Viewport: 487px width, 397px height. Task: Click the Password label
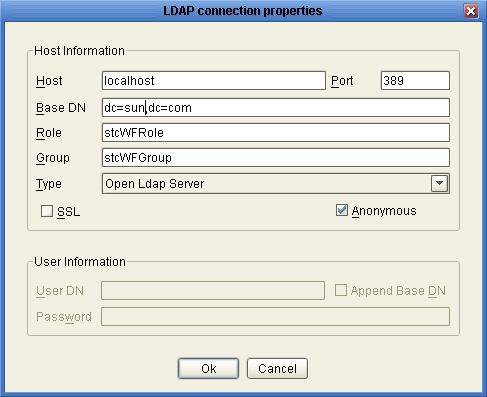tap(64, 317)
